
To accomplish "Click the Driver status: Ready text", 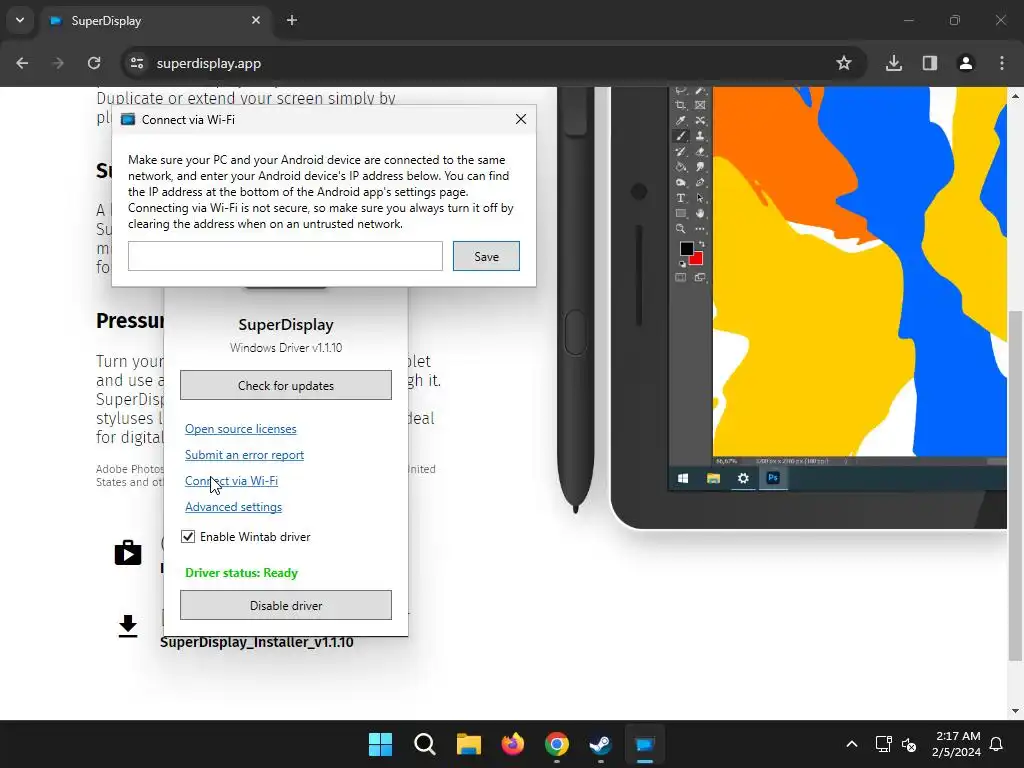I will point(242,573).
